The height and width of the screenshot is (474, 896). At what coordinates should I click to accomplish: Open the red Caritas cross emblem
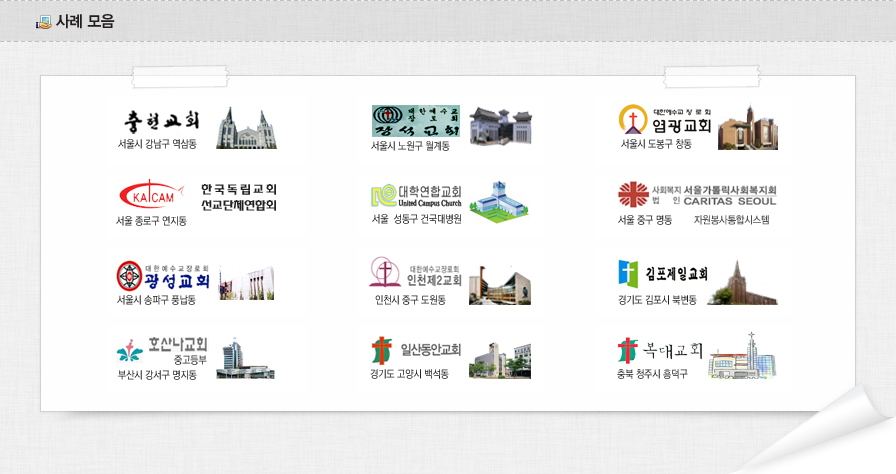tap(633, 195)
